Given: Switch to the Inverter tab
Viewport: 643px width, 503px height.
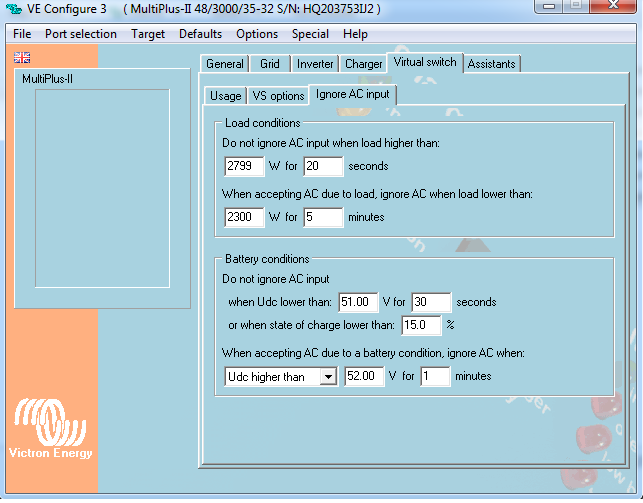Looking at the screenshot, I should click(x=315, y=64).
